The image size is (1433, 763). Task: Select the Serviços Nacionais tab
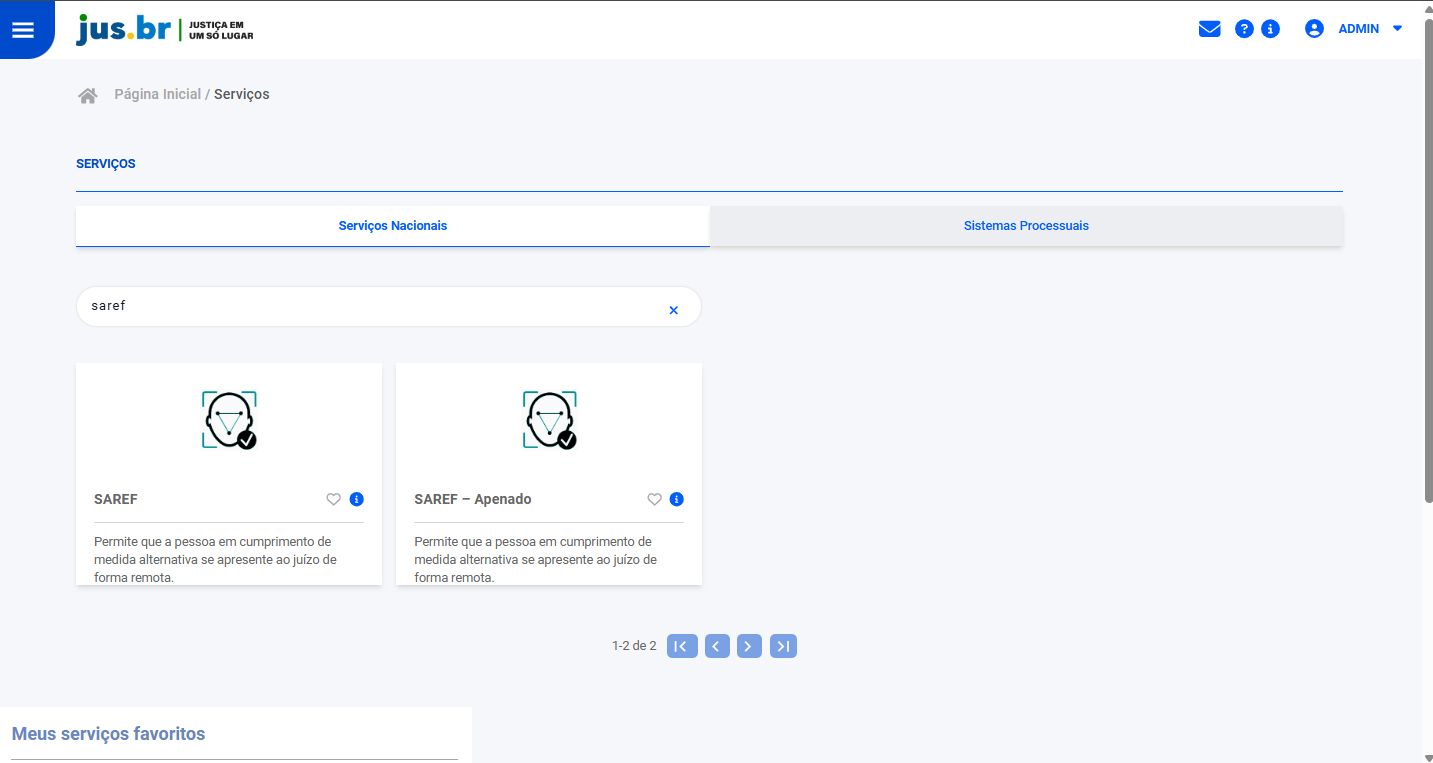[392, 226]
